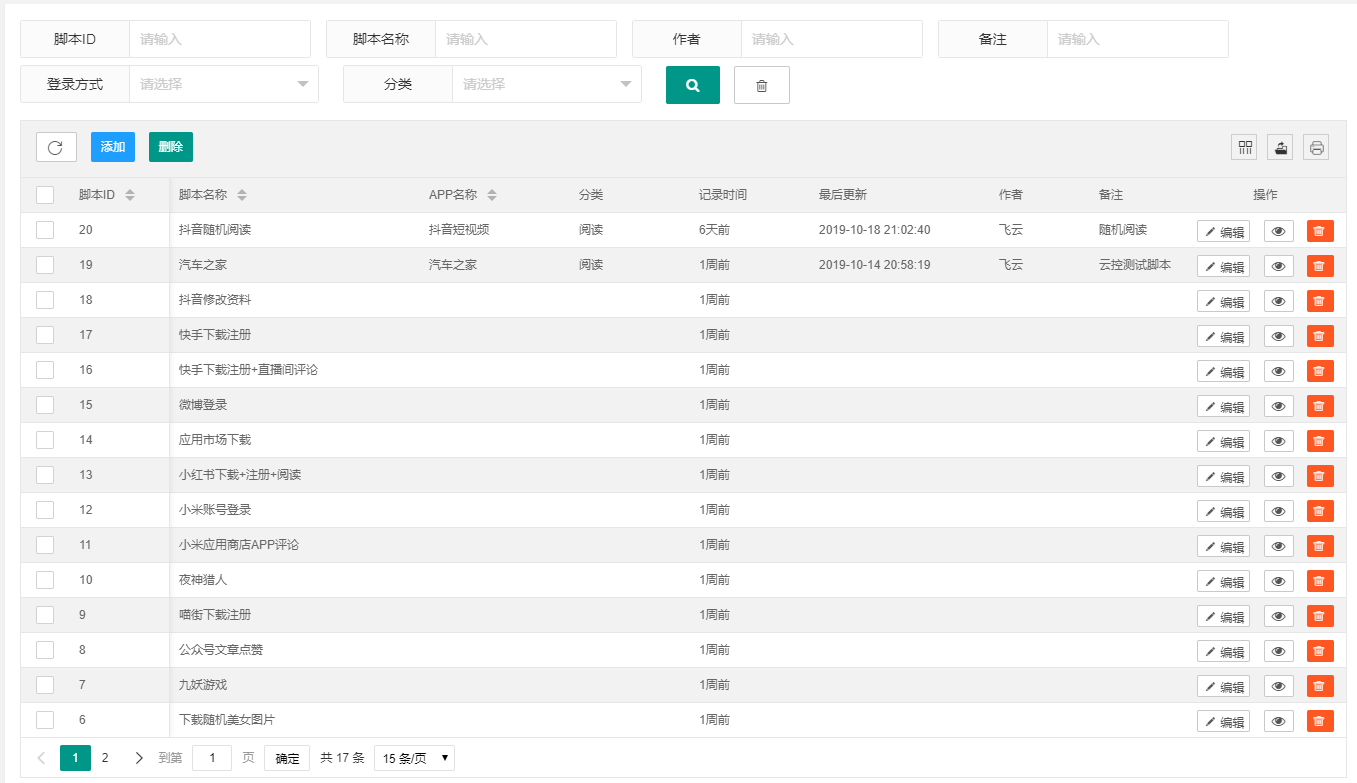The height and width of the screenshot is (783, 1357).
Task: Check the box for script ID 19
Action: tap(45, 265)
